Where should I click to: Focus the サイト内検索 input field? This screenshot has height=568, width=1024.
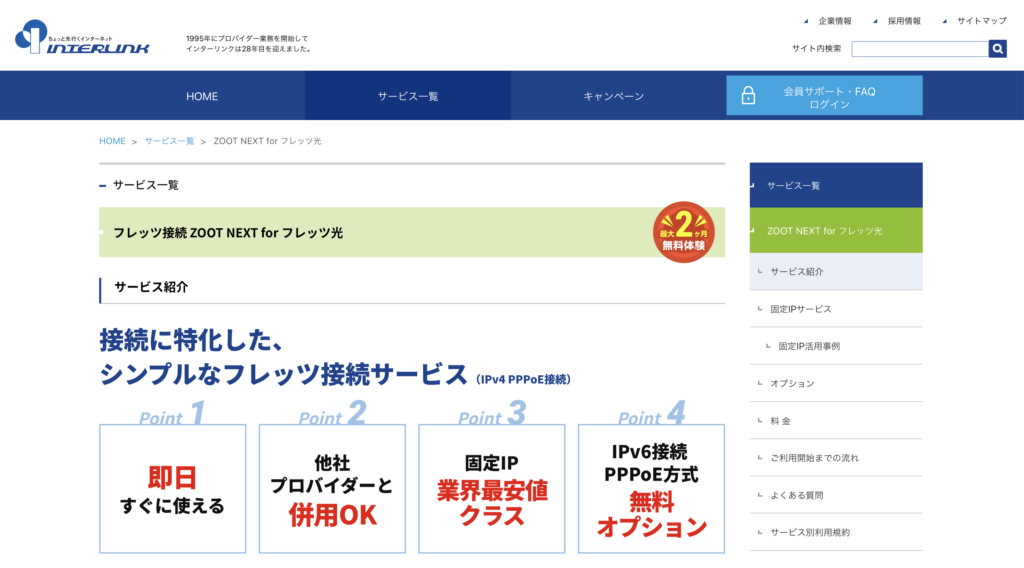point(920,48)
